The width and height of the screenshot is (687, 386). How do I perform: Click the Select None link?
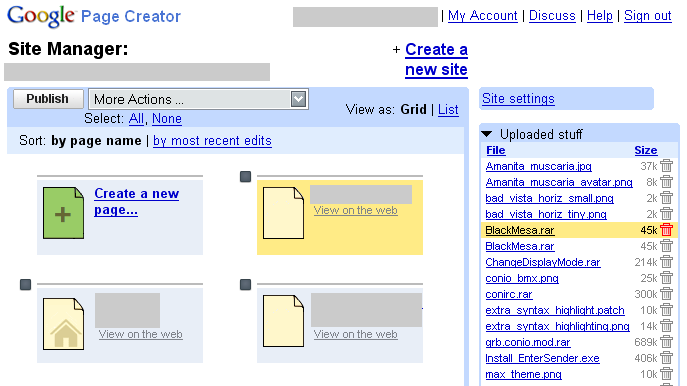pyautogui.click(x=167, y=119)
